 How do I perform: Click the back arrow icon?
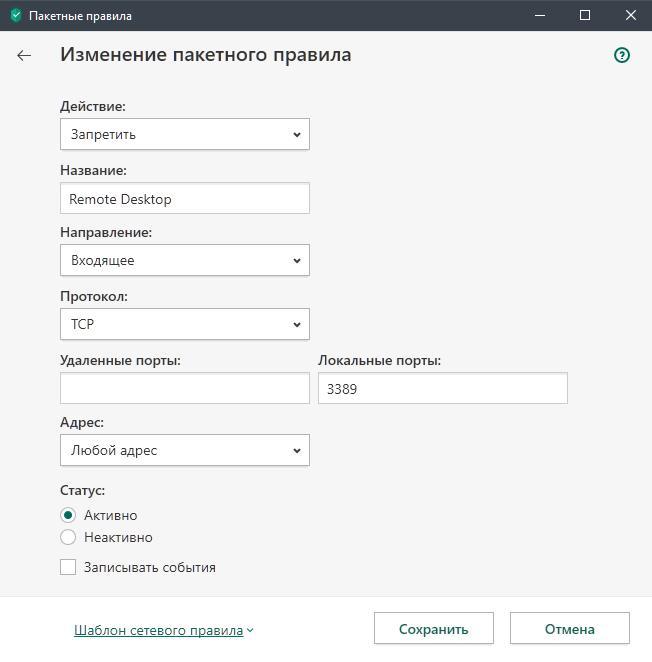tap(24, 55)
